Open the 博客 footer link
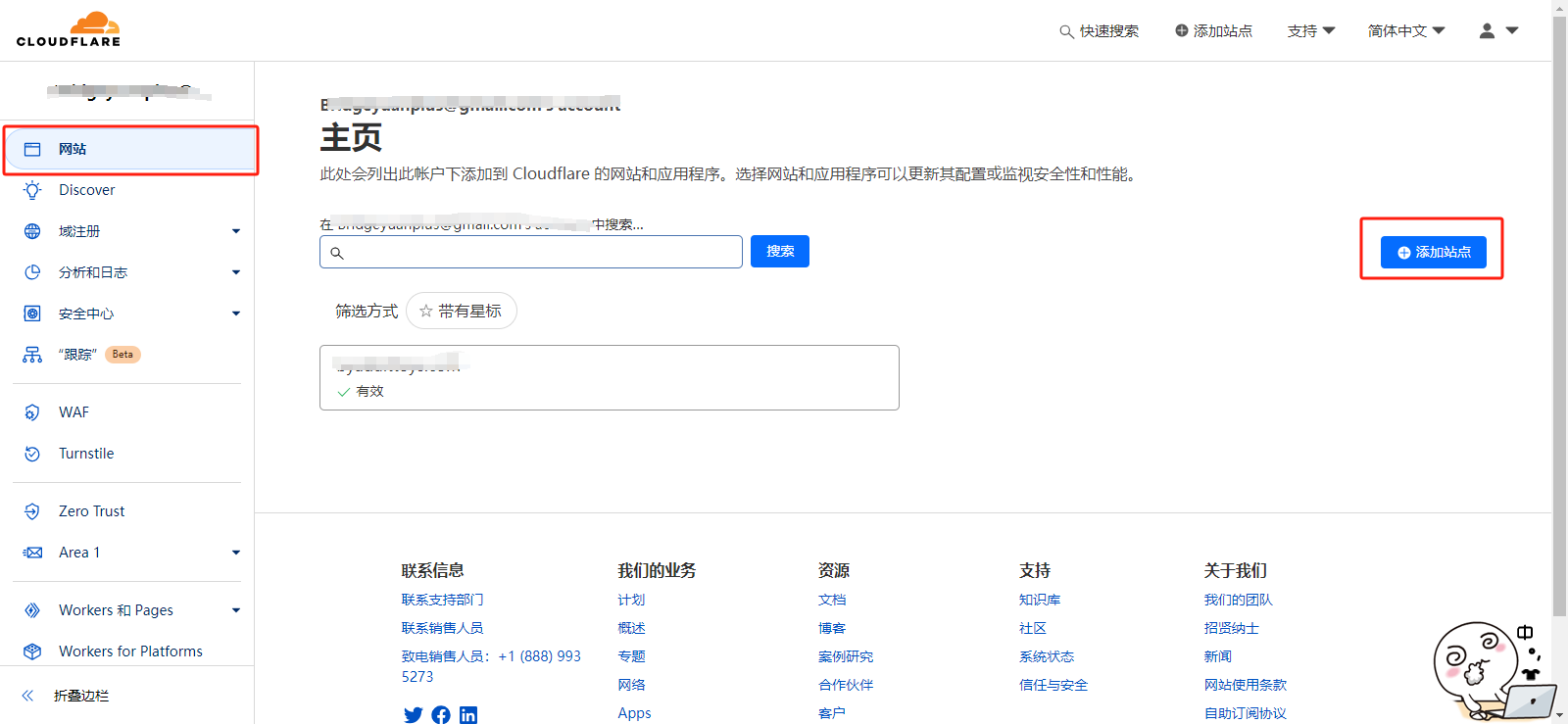 (832, 628)
